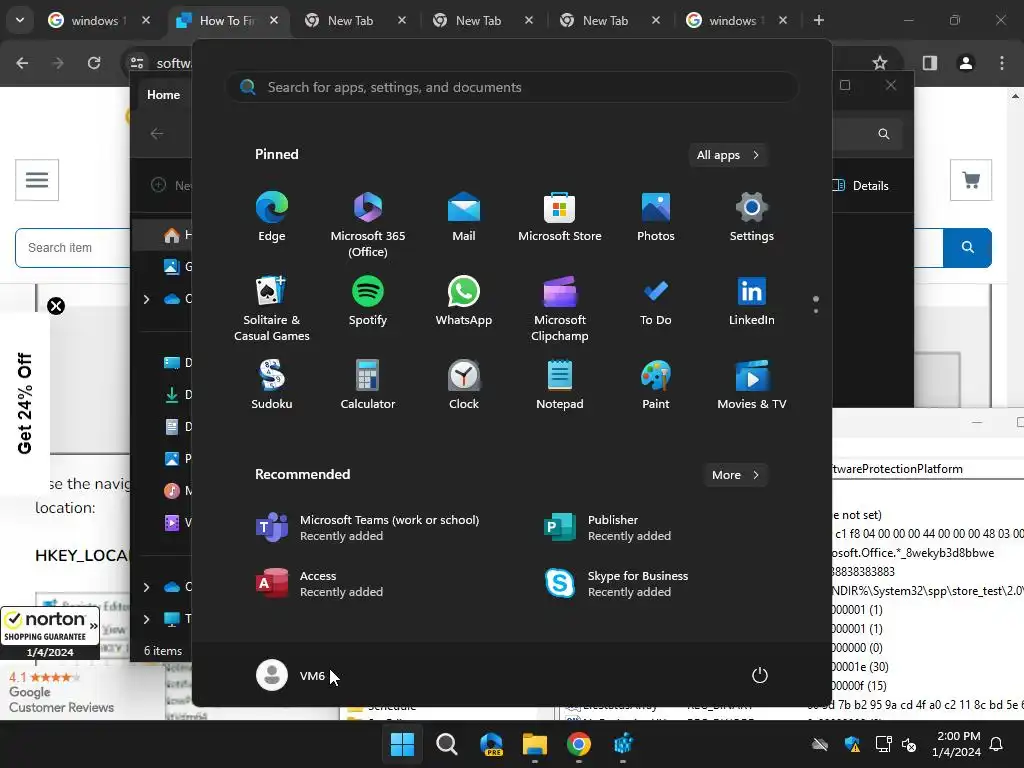This screenshot has height=768, width=1024.
Task: Click the power button in Start menu
Action: click(x=760, y=675)
